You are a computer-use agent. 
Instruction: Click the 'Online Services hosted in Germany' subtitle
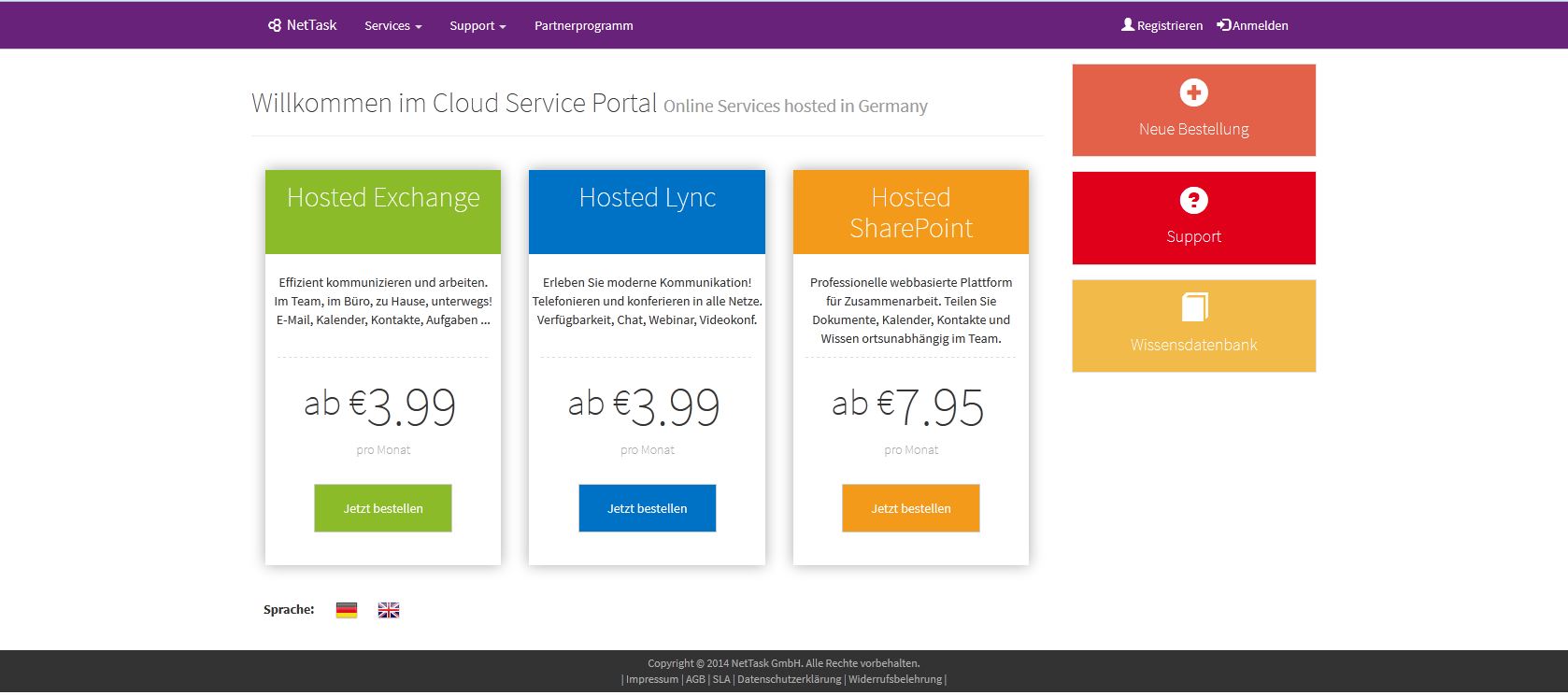click(795, 106)
